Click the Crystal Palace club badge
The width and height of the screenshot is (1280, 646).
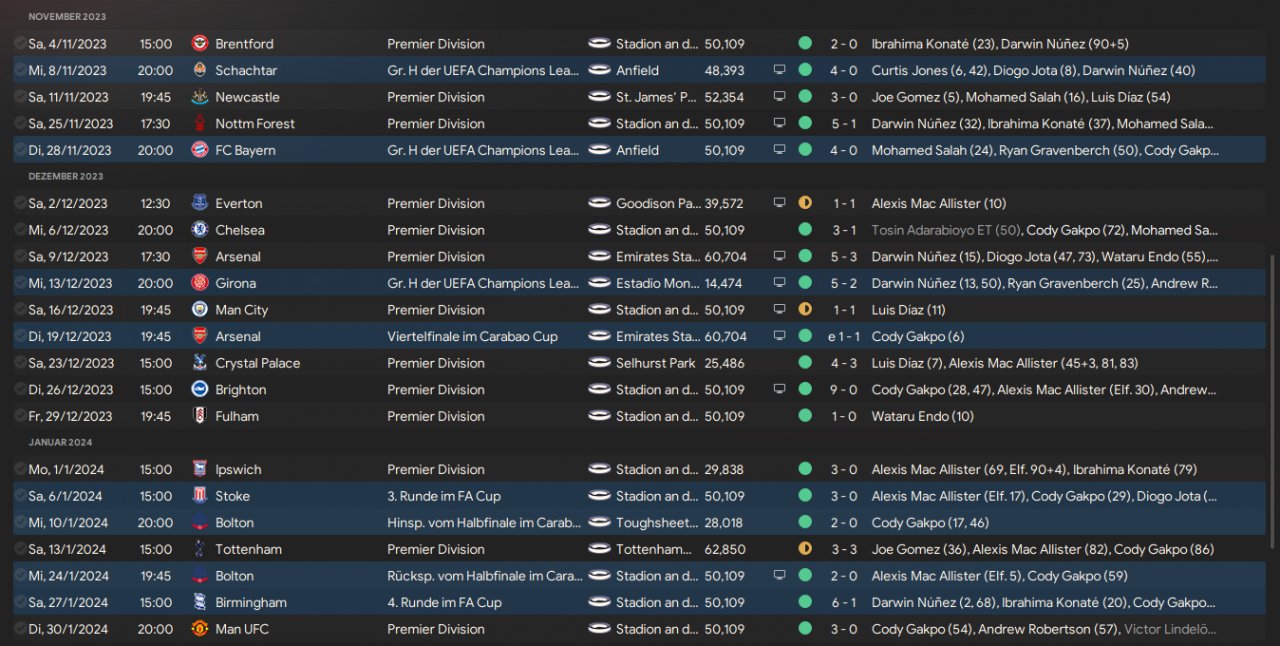(199, 363)
